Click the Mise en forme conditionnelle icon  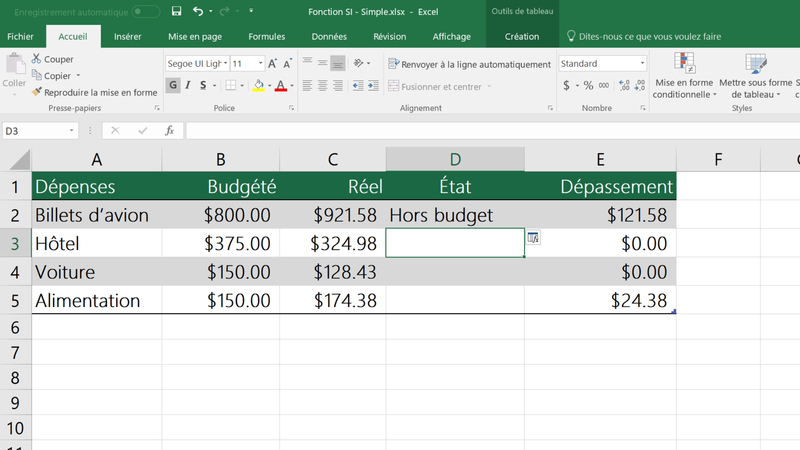click(x=685, y=64)
